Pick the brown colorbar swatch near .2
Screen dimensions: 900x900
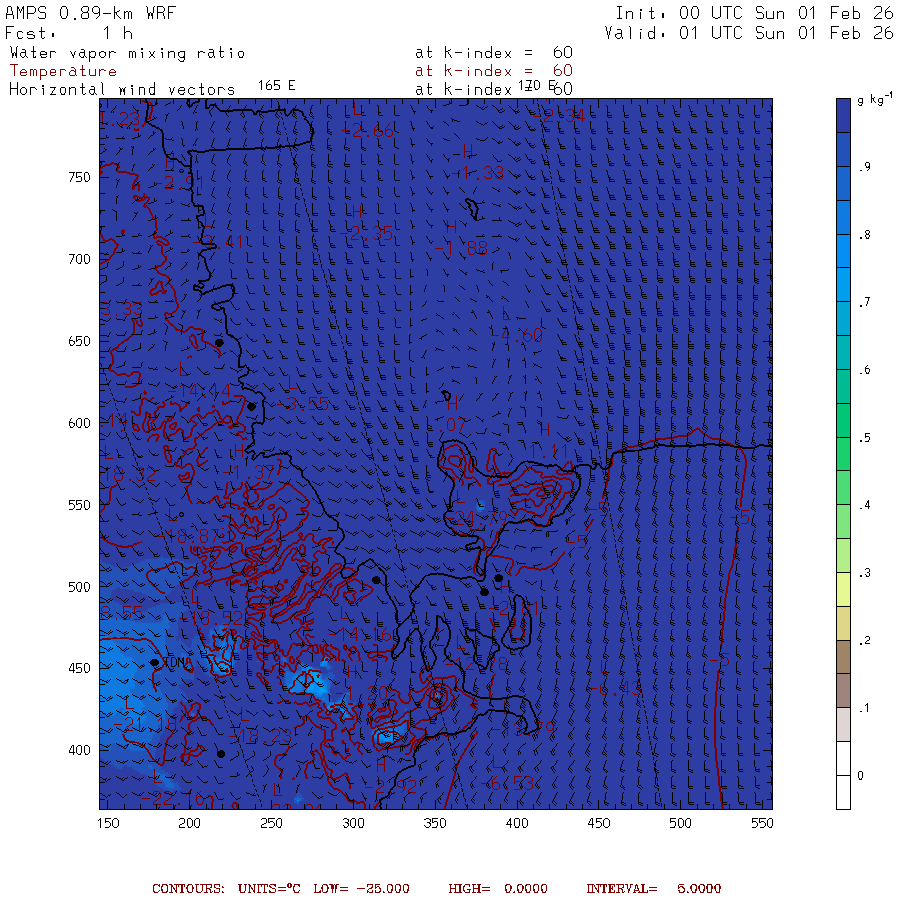(x=843, y=657)
